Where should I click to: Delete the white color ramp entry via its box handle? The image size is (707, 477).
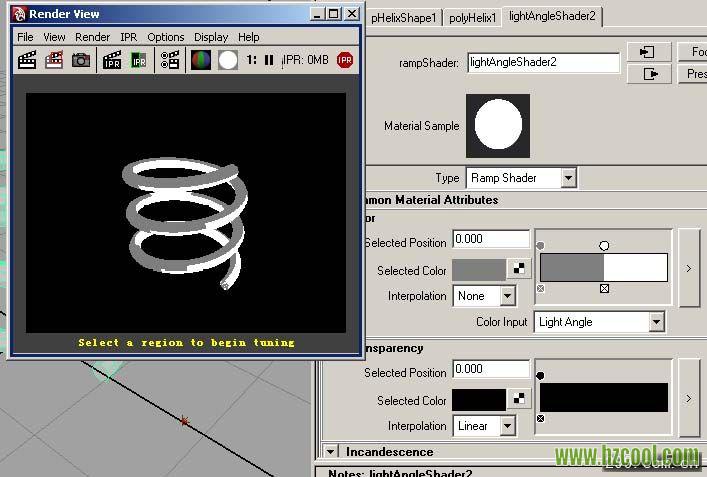tap(604, 289)
